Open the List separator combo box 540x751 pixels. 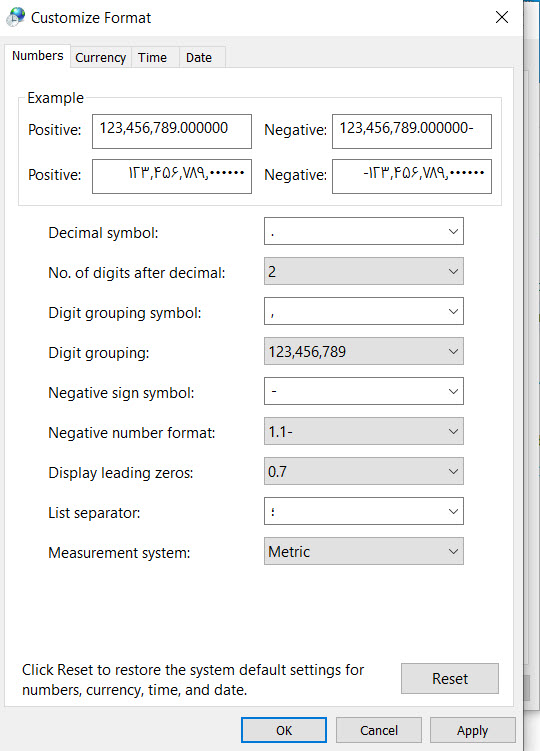(x=364, y=511)
